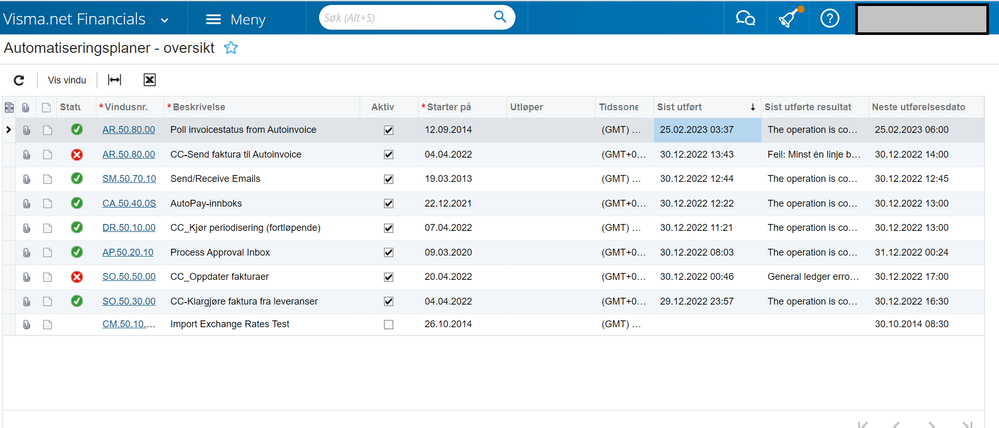The width and height of the screenshot is (999, 428).
Task: Click green status of Send/Receive Emails row
Action: click(x=77, y=178)
